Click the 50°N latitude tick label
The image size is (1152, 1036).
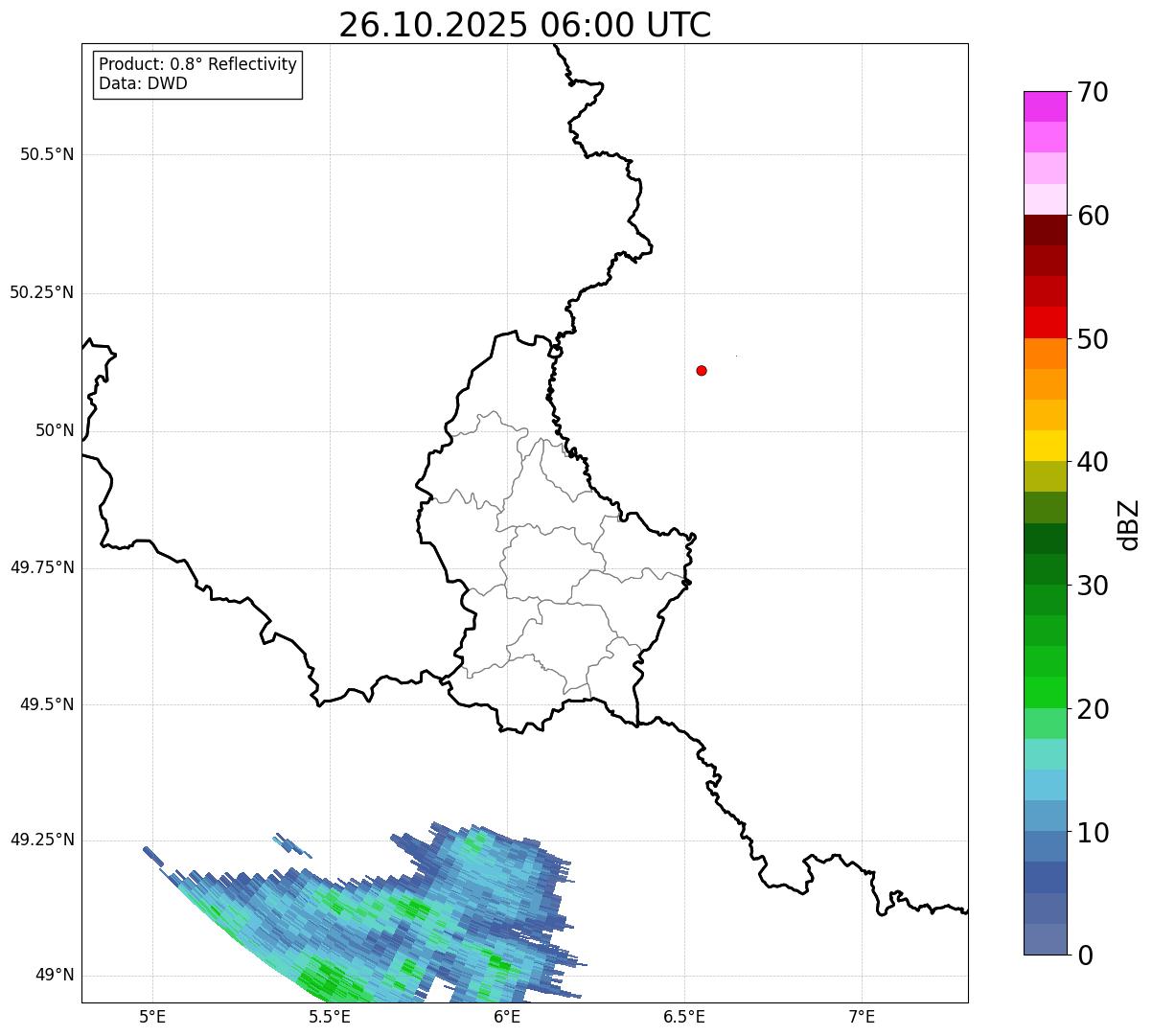55,430
